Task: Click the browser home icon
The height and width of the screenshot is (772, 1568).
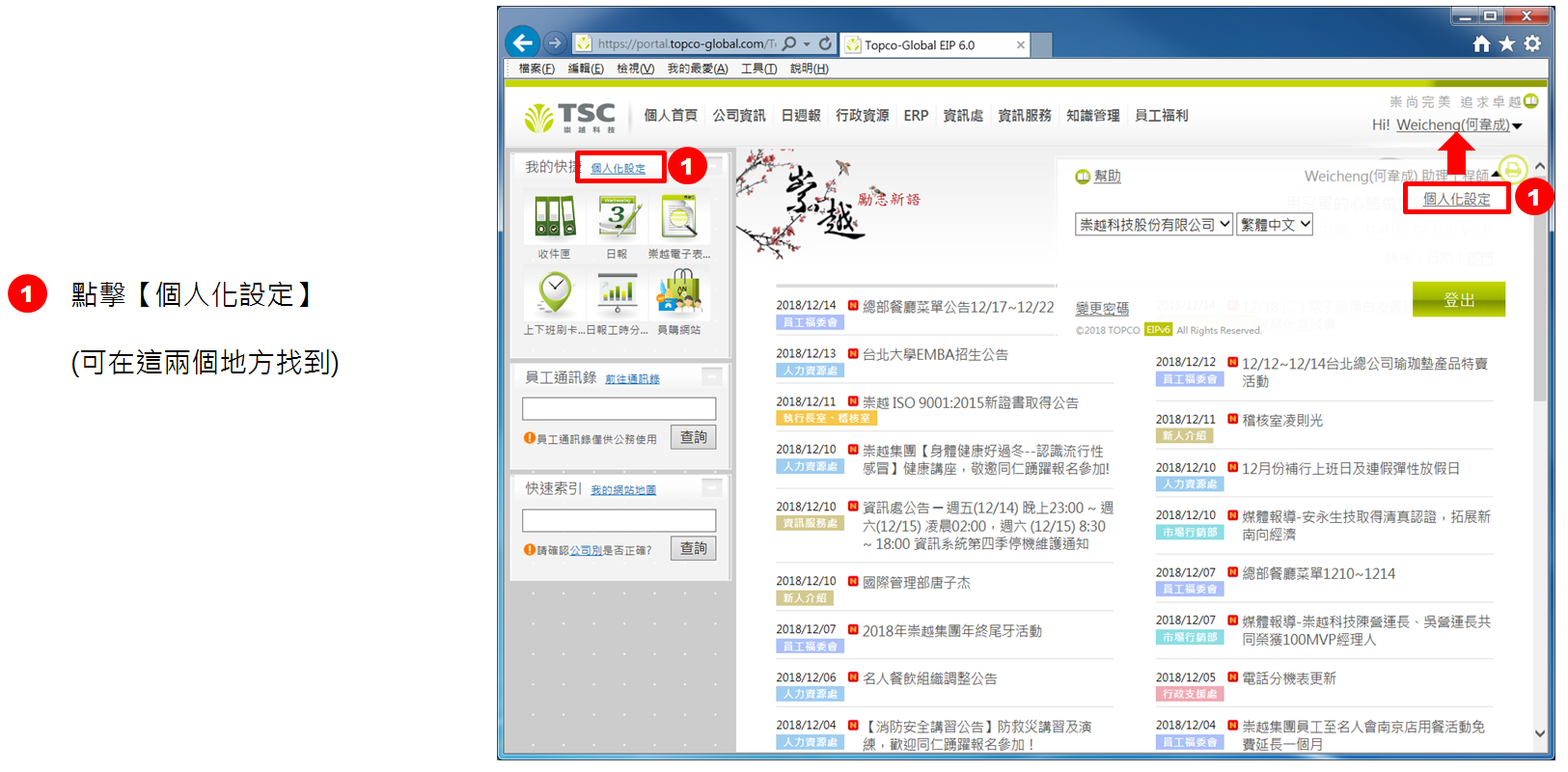Action: pyautogui.click(x=1481, y=43)
